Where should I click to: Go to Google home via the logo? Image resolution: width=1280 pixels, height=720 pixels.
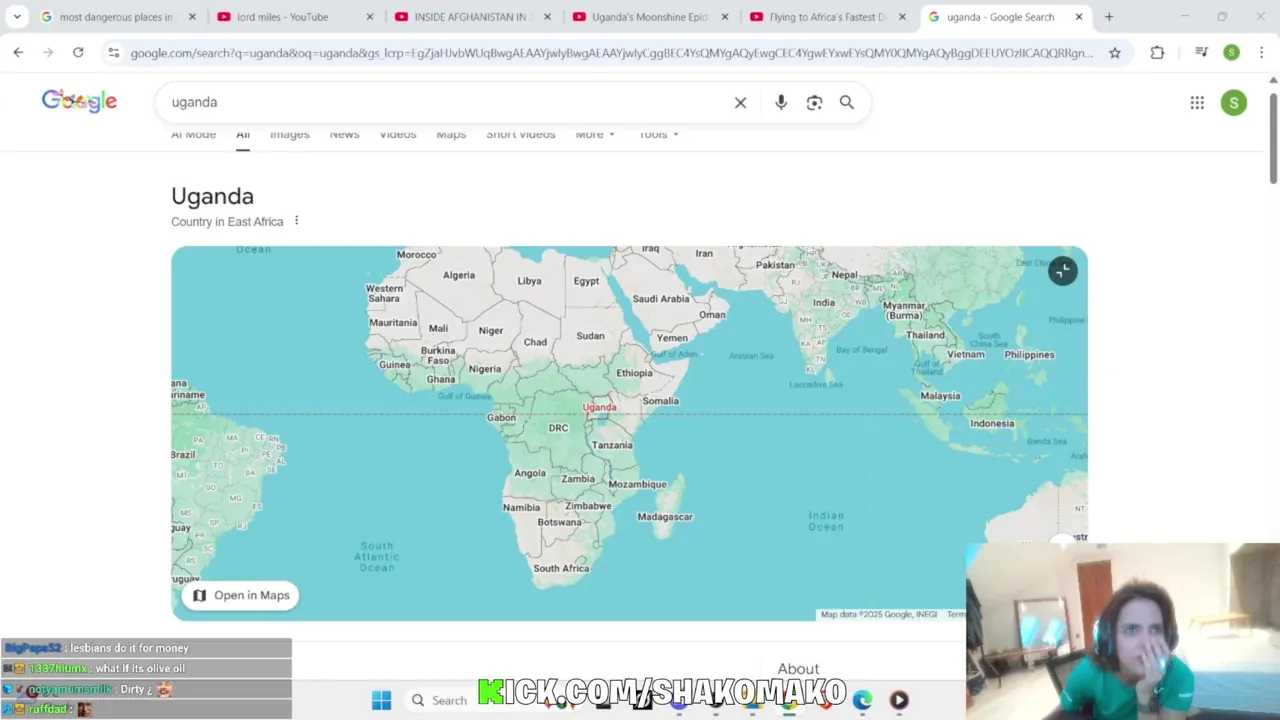pos(79,101)
